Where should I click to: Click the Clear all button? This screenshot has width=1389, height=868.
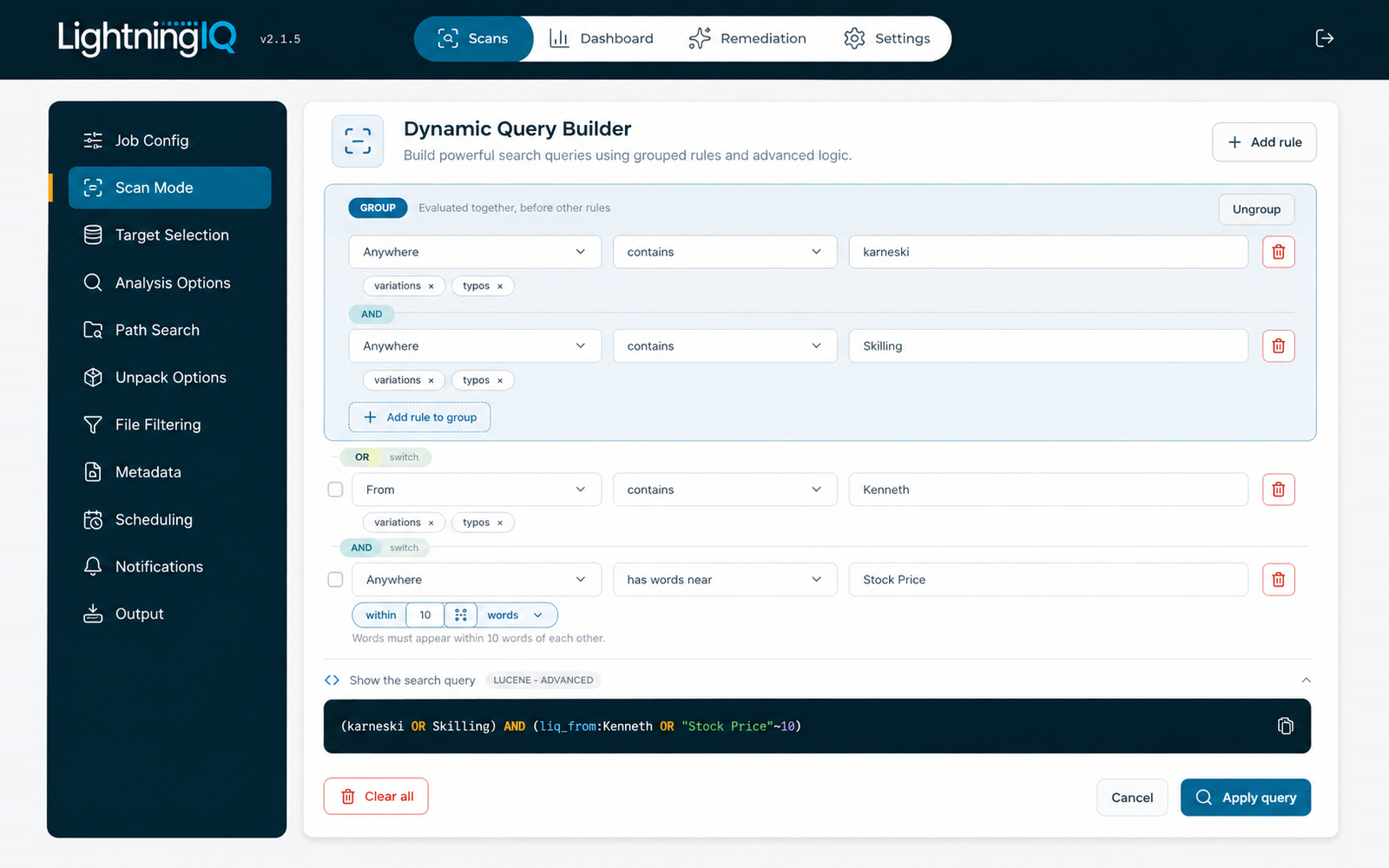(x=376, y=796)
